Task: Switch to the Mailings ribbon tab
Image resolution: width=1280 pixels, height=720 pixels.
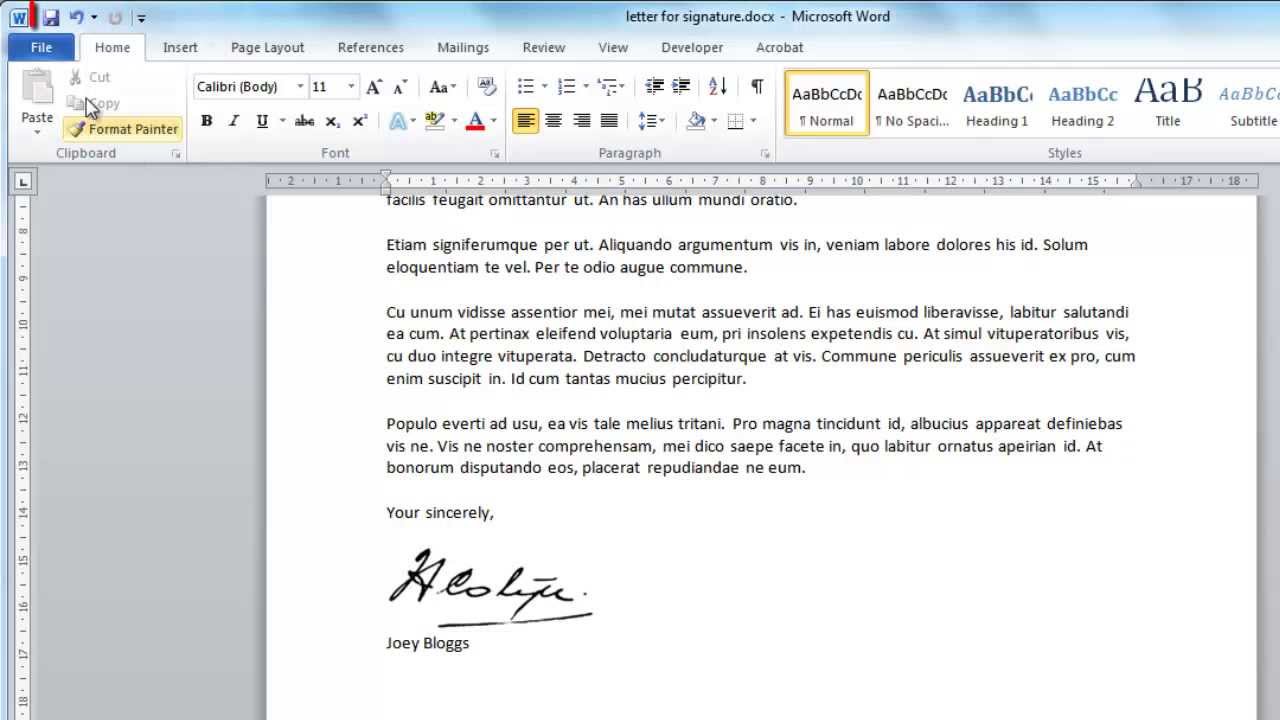Action: [463, 47]
